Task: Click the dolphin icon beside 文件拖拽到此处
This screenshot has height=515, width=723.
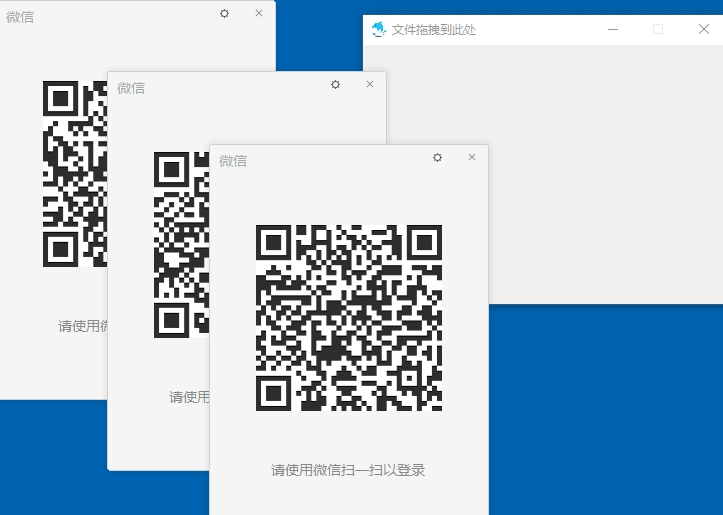Action: [x=378, y=30]
